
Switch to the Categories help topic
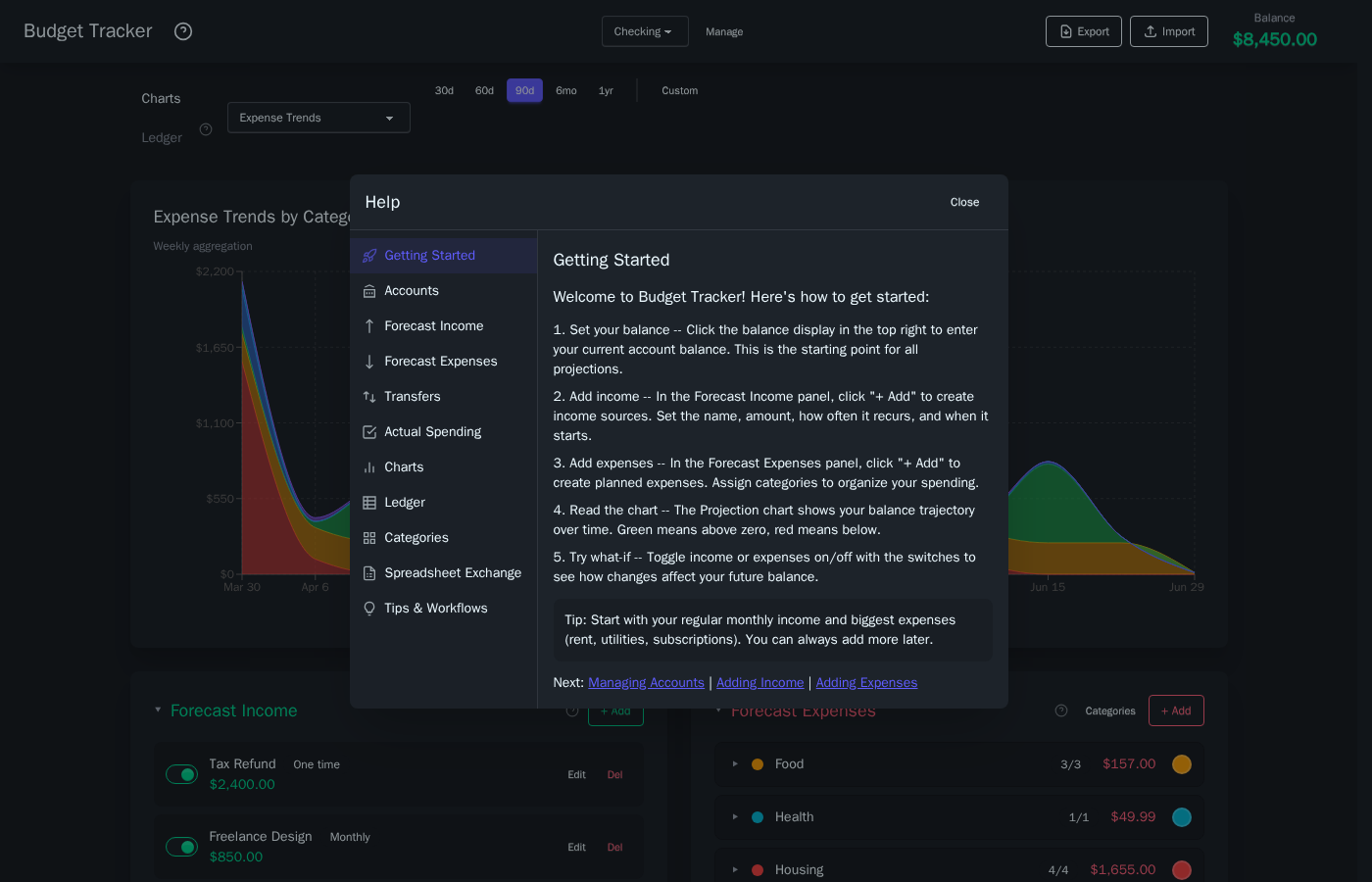click(x=416, y=538)
